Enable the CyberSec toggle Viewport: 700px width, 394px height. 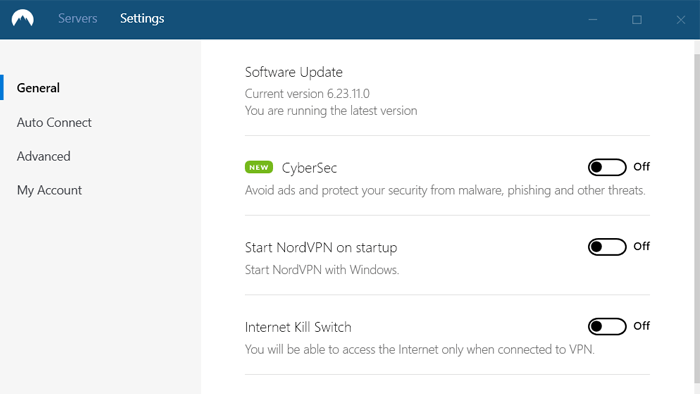607,167
